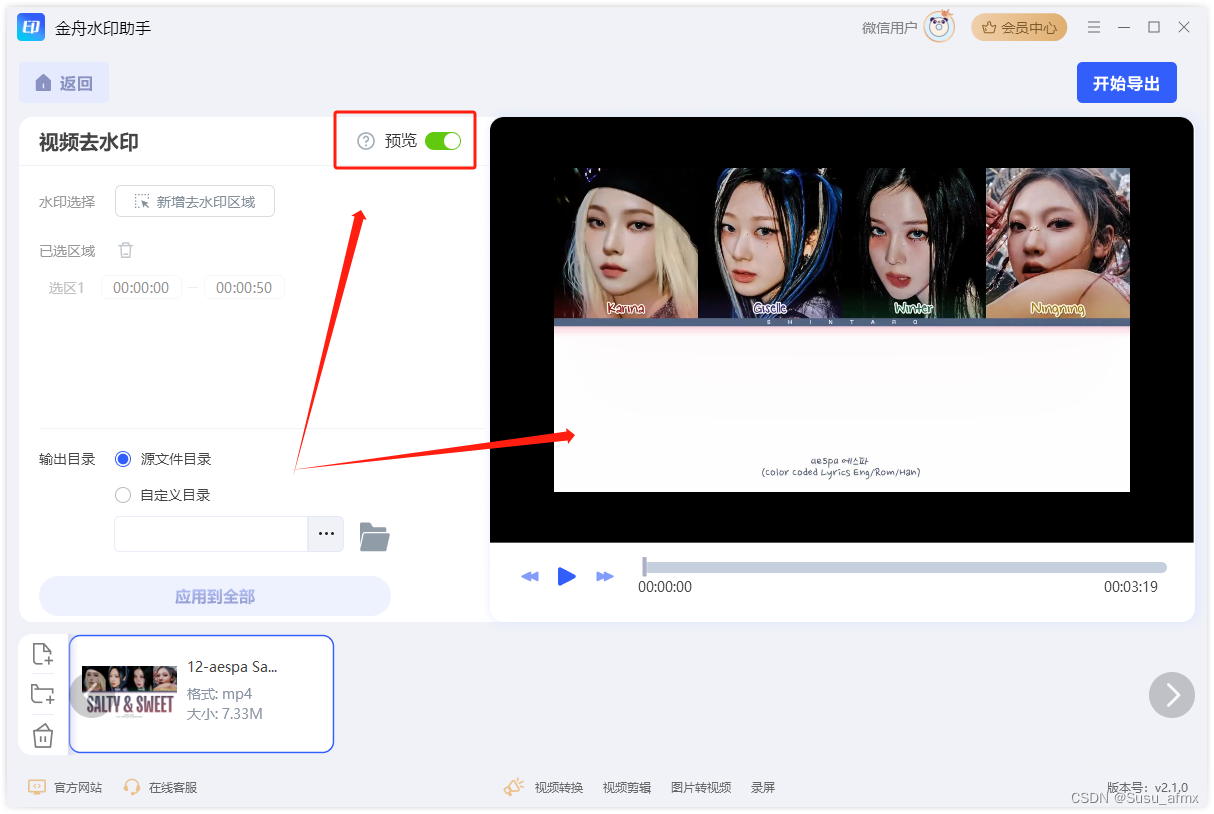Open 在线客服 online support link
1214x814 pixels.
160,787
